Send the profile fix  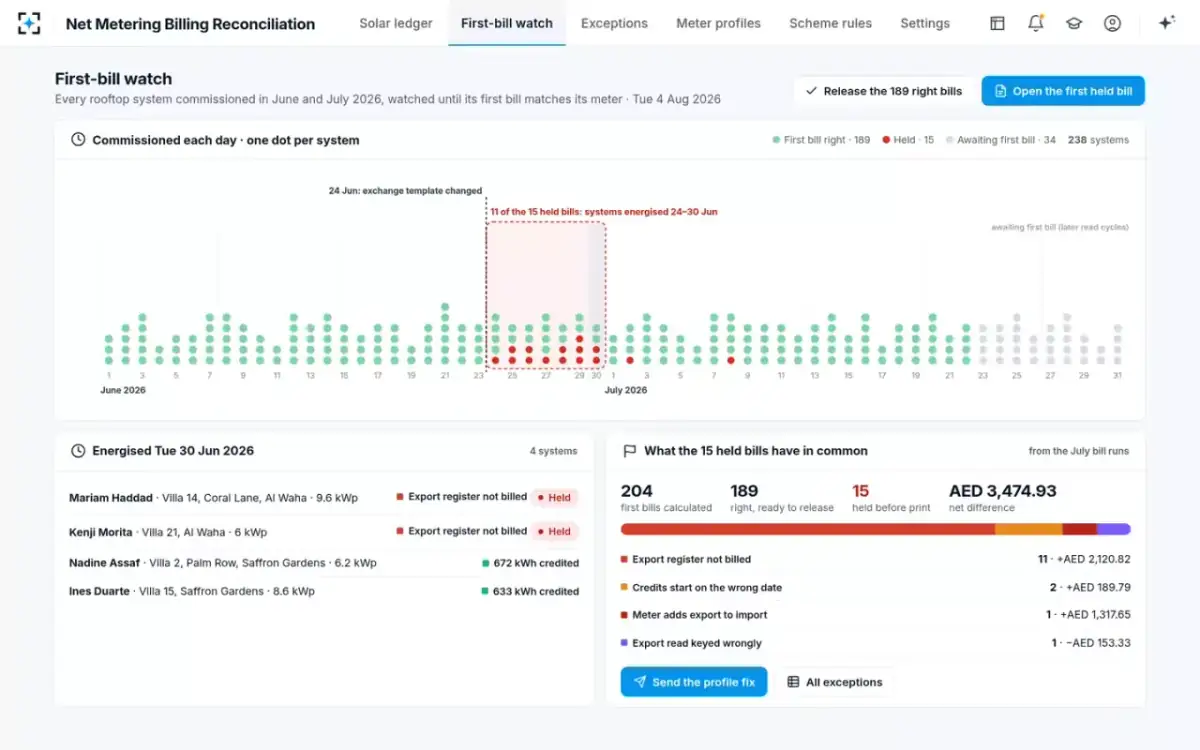tap(694, 682)
